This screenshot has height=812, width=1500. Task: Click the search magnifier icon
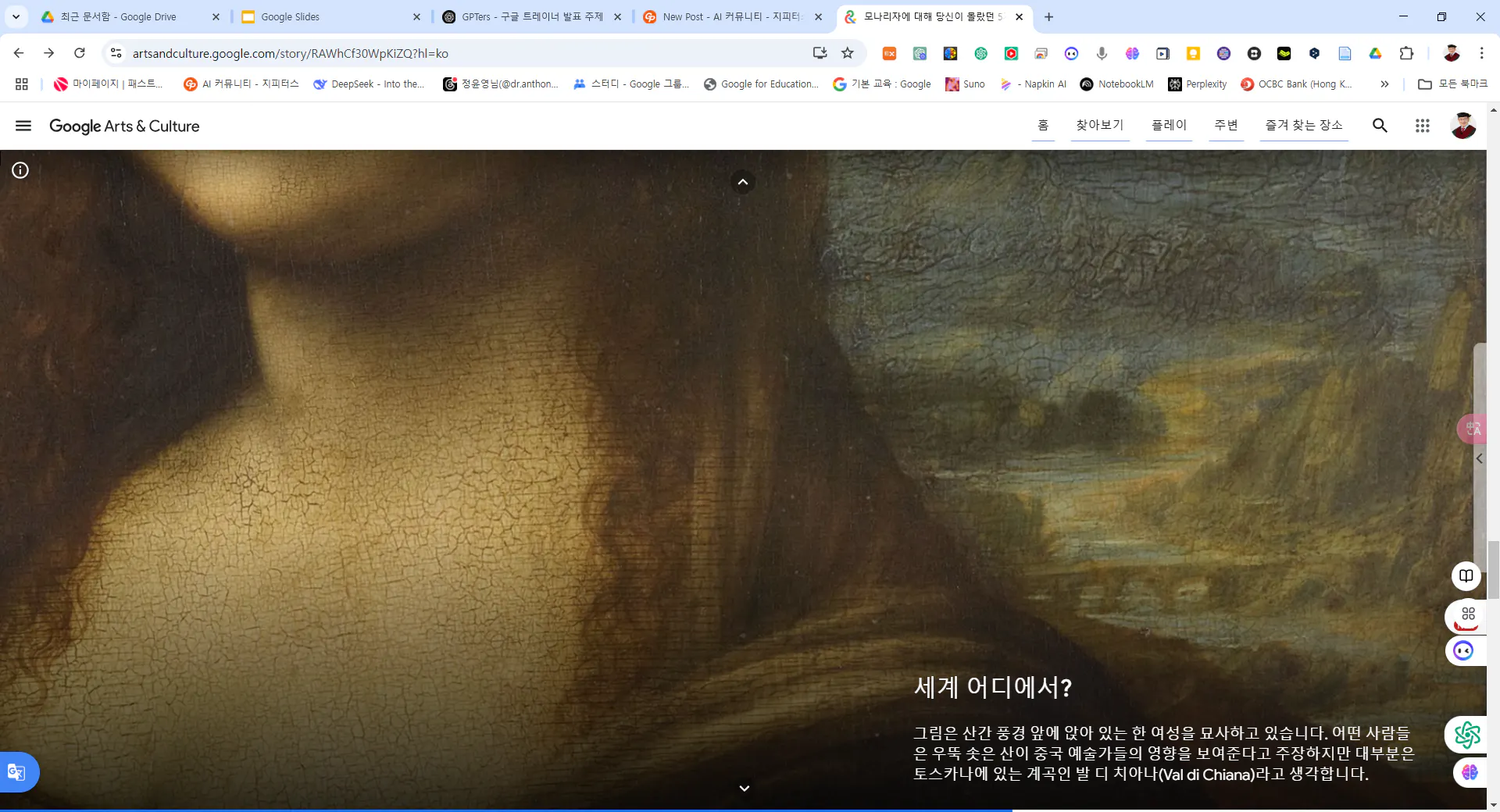coord(1380,125)
